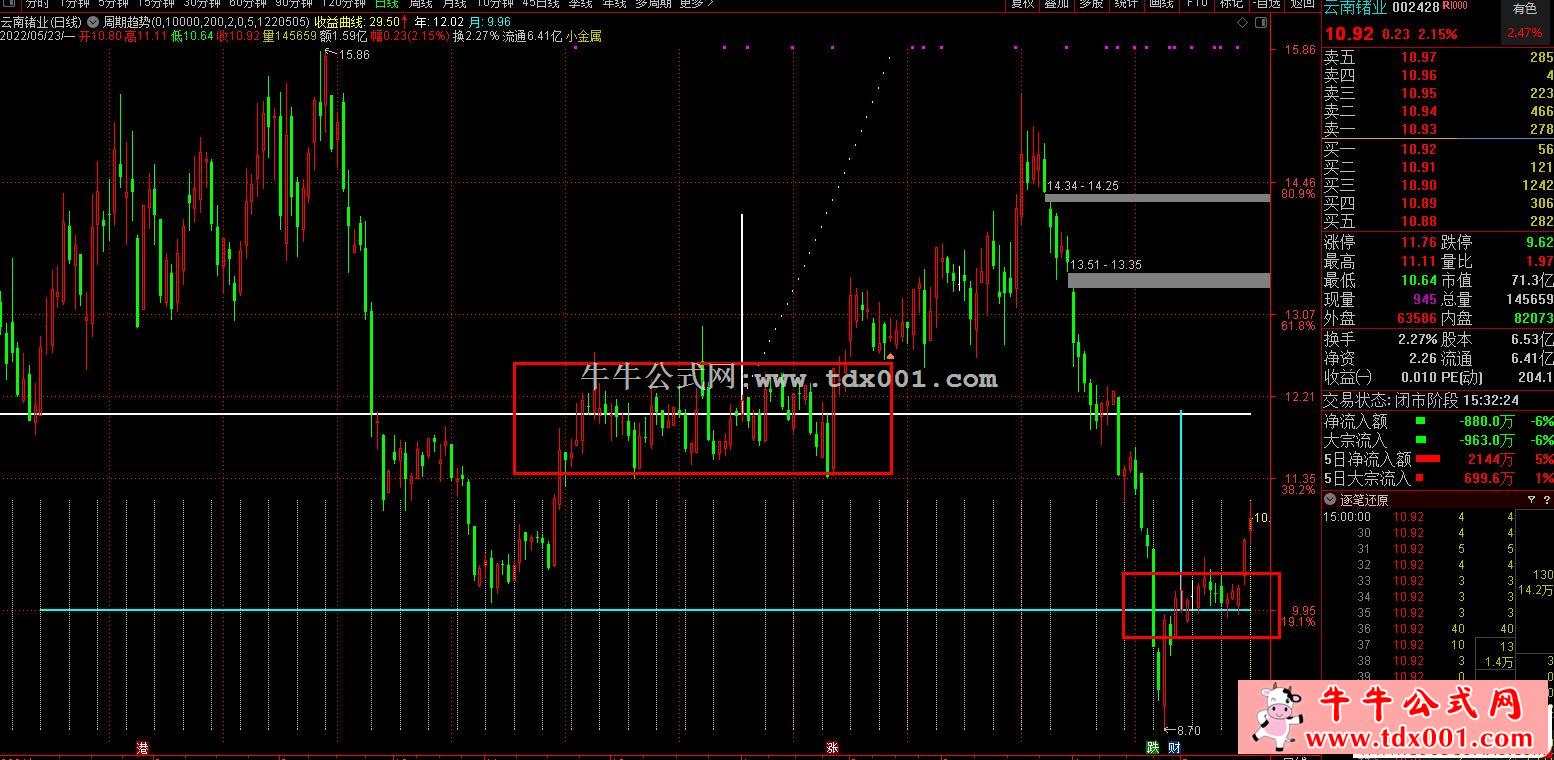Click the 多股 multi-stock toolbar button
The width and height of the screenshot is (1554, 760).
pos(1092,4)
